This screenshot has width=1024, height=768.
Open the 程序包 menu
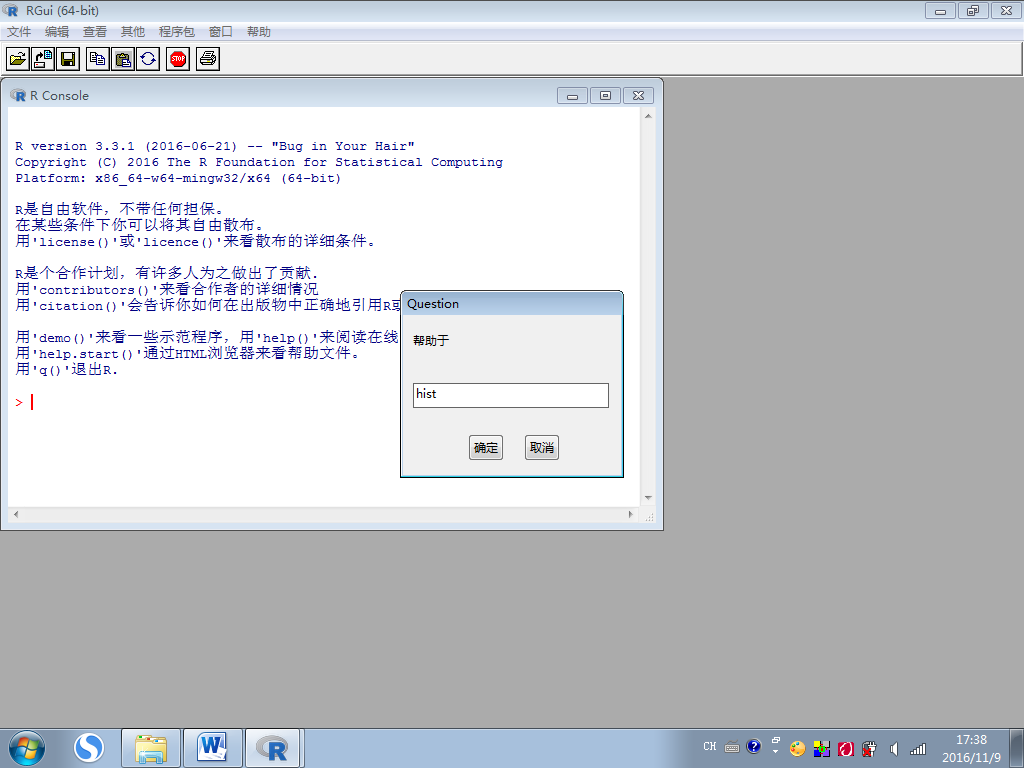[x=176, y=31]
